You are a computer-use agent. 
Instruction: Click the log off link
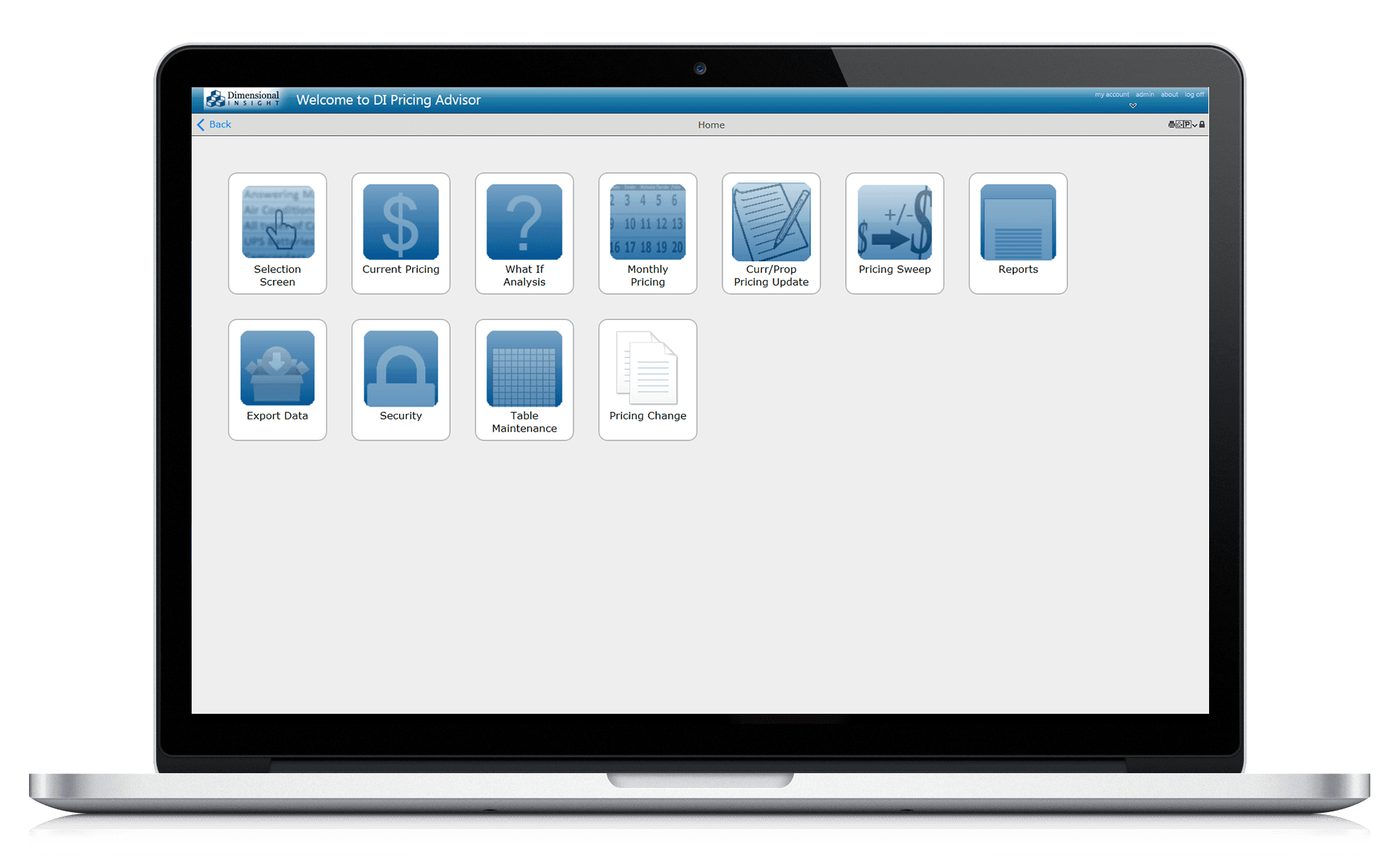[x=1194, y=95]
